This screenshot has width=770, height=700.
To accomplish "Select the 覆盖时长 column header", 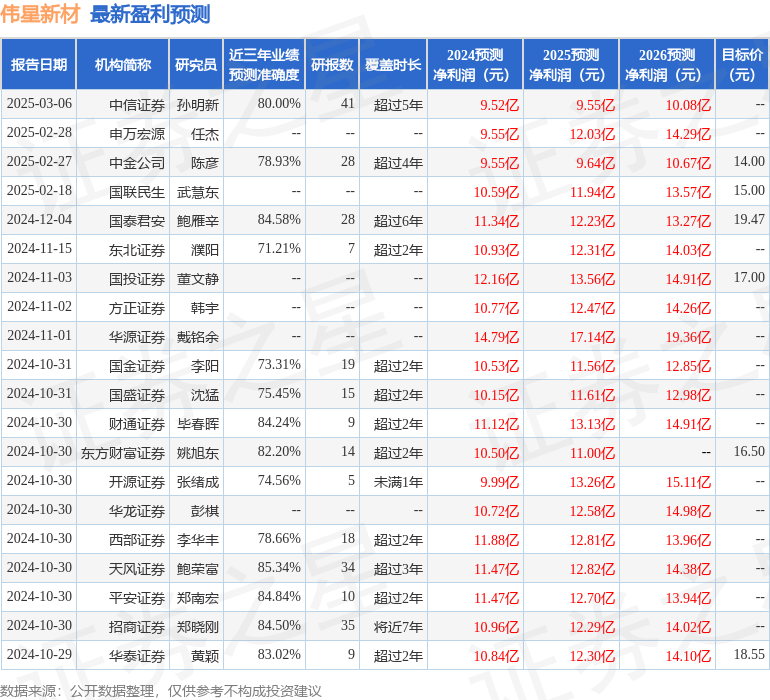I will (392, 65).
